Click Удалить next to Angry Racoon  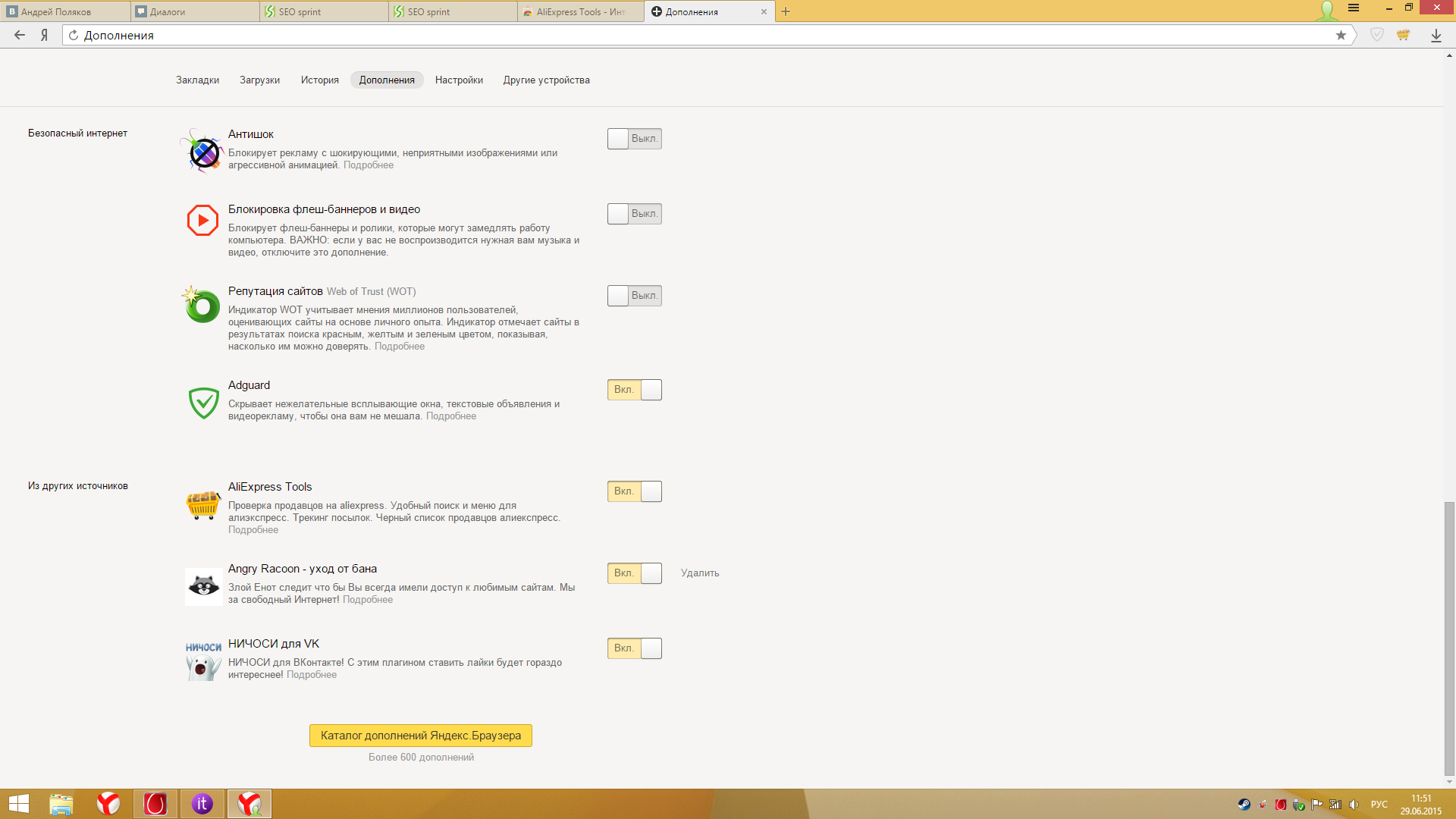tap(699, 573)
